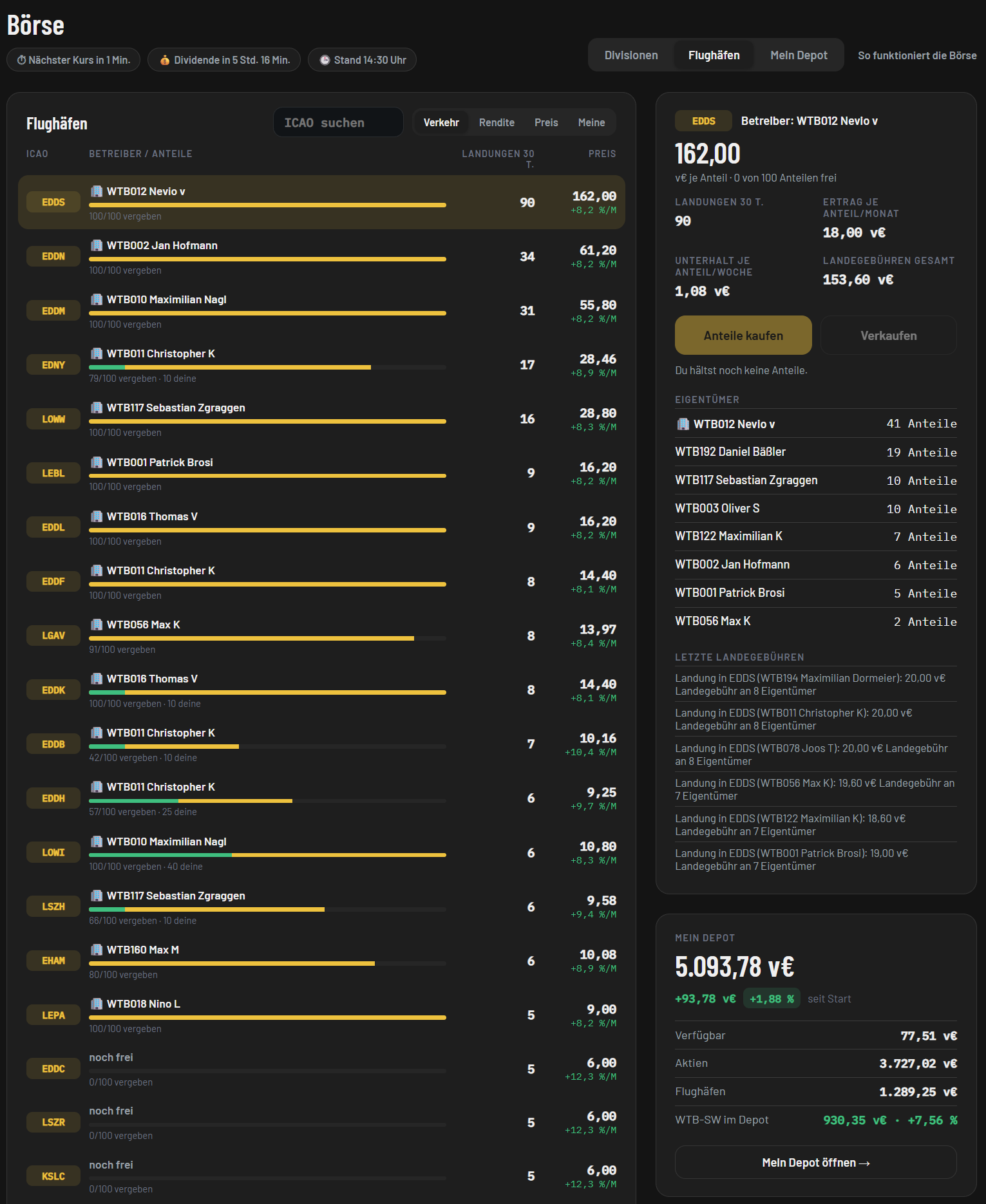Image resolution: width=986 pixels, height=1204 pixels.
Task: Click landing fee entry for WTB078 Joos T
Action: [x=816, y=755]
